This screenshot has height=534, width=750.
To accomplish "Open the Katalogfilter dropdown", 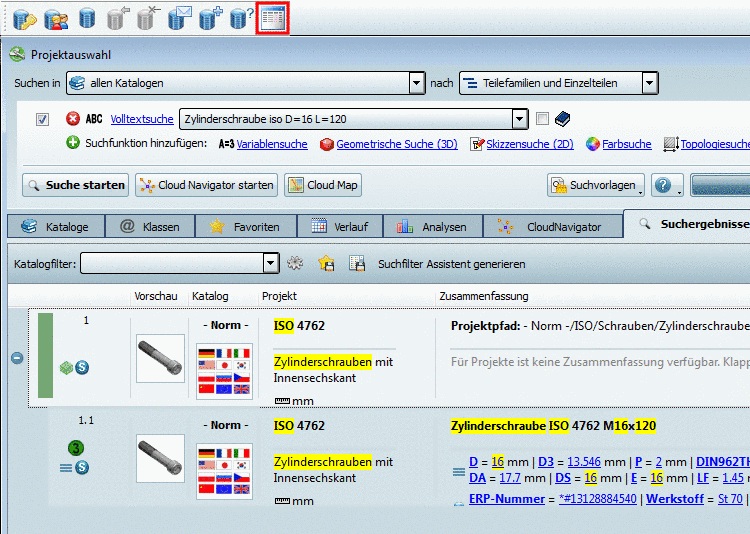I will 271,263.
